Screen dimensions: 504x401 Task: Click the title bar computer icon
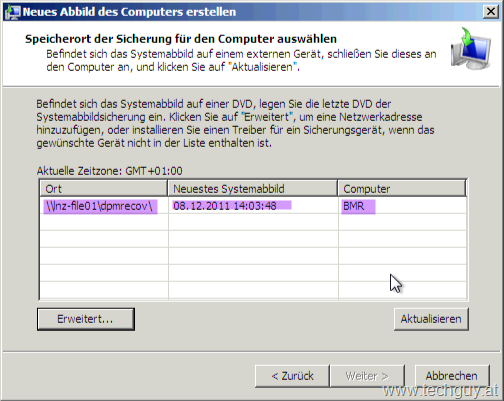tap(12, 12)
